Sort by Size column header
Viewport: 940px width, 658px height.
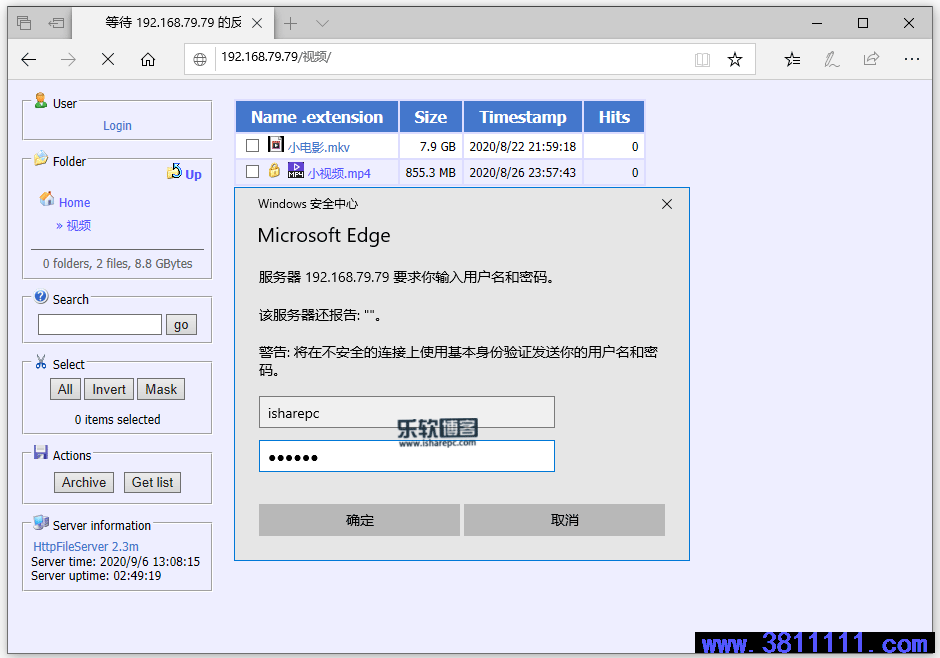(430, 117)
